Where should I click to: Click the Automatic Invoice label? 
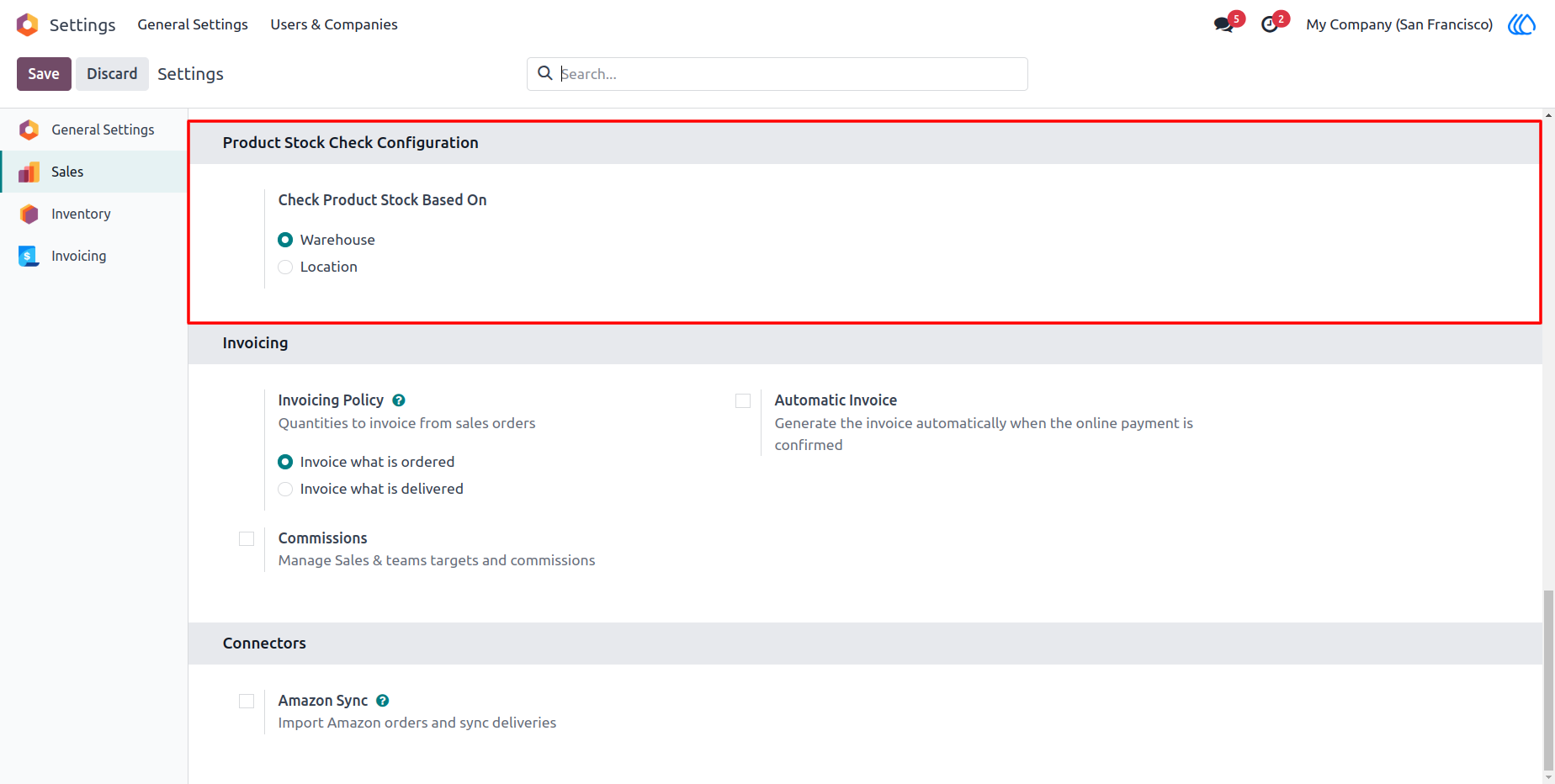(x=836, y=400)
